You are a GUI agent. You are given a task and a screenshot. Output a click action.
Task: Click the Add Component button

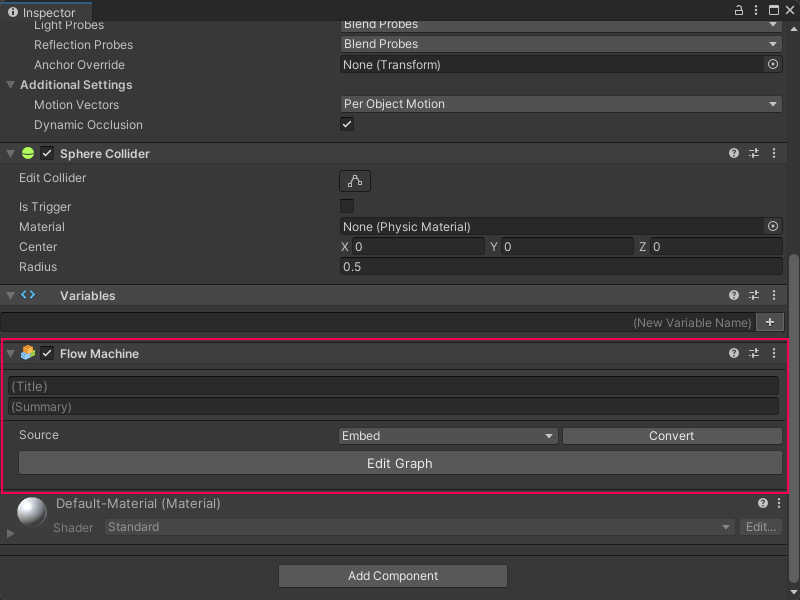click(393, 576)
